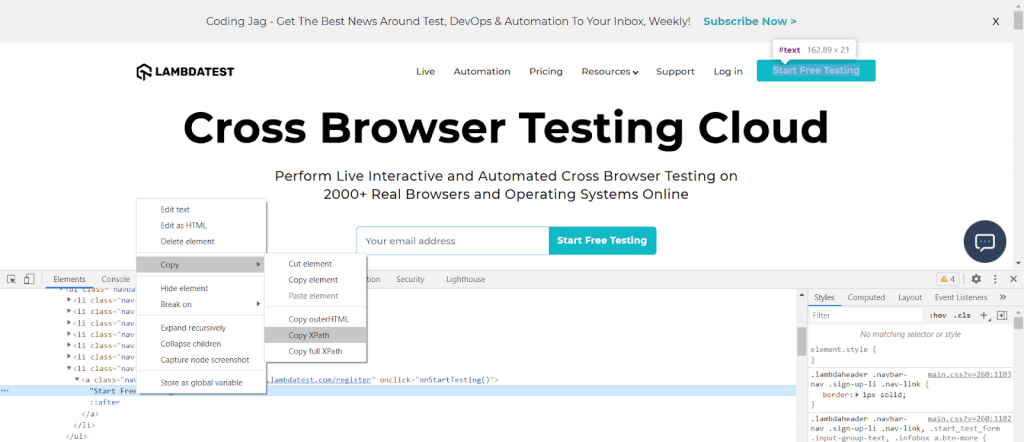Image resolution: width=1024 pixels, height=442 pixels.
Task: Choose Collapse children
Action: point(200,343)
